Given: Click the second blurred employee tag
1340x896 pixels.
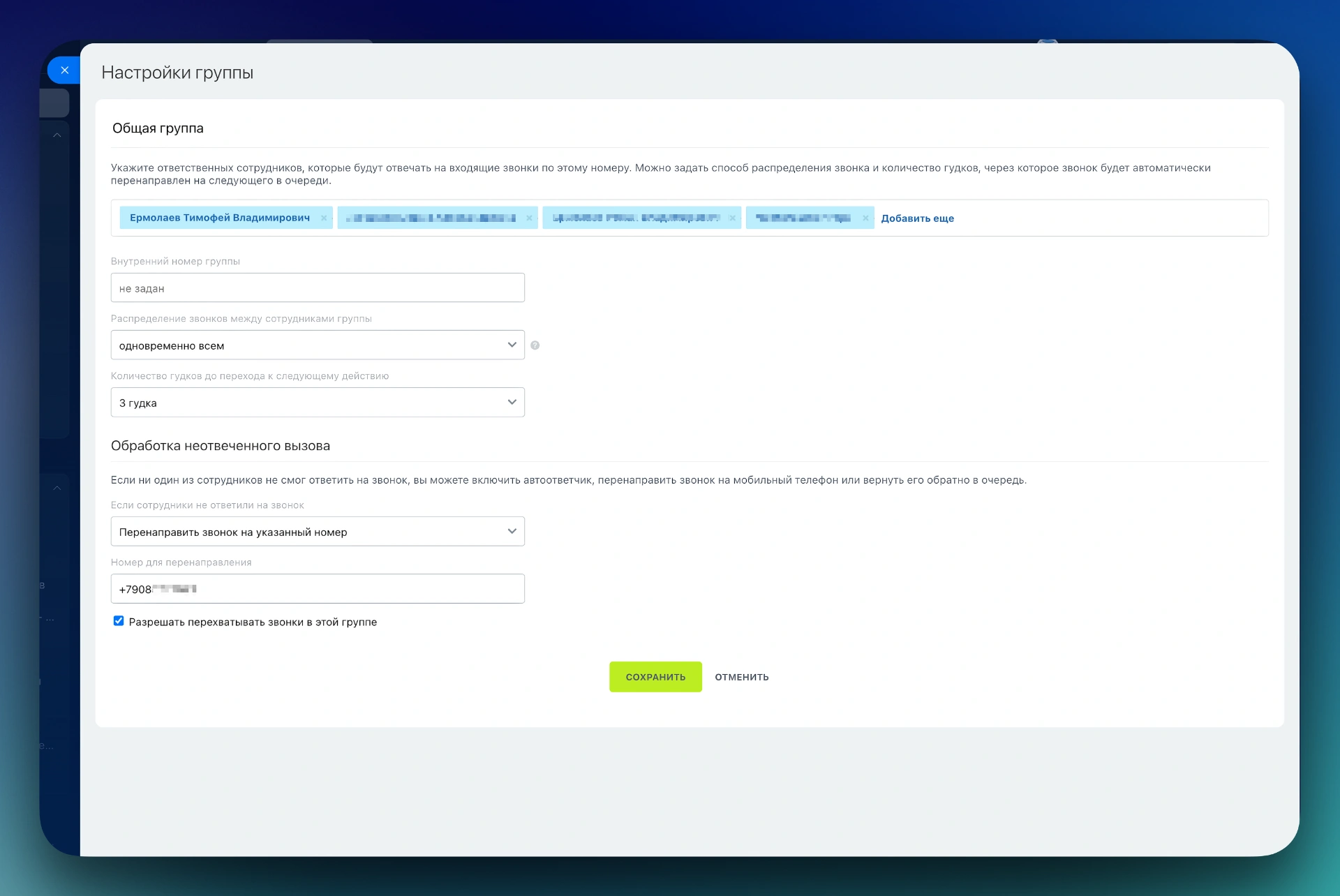Looking at the screenshot, I should pos(431,218).
